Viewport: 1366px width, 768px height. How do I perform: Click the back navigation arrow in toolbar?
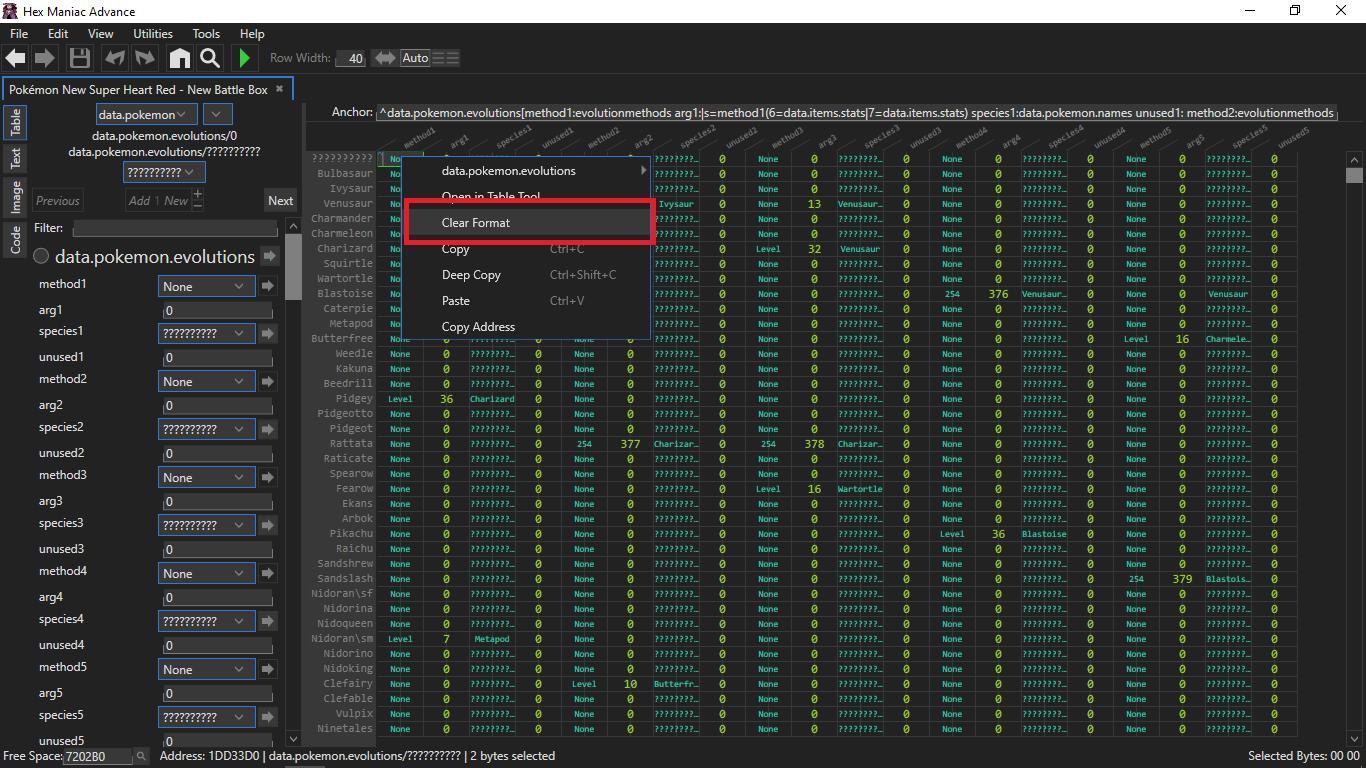15,58
